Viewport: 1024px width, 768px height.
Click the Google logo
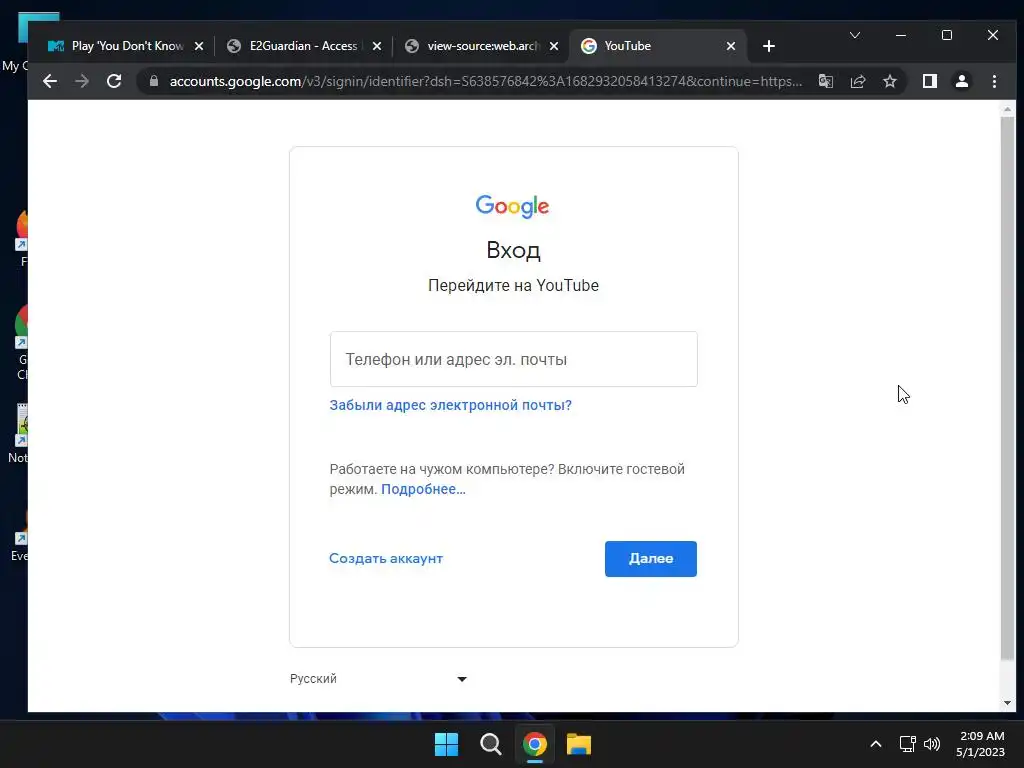pos(513,206)
